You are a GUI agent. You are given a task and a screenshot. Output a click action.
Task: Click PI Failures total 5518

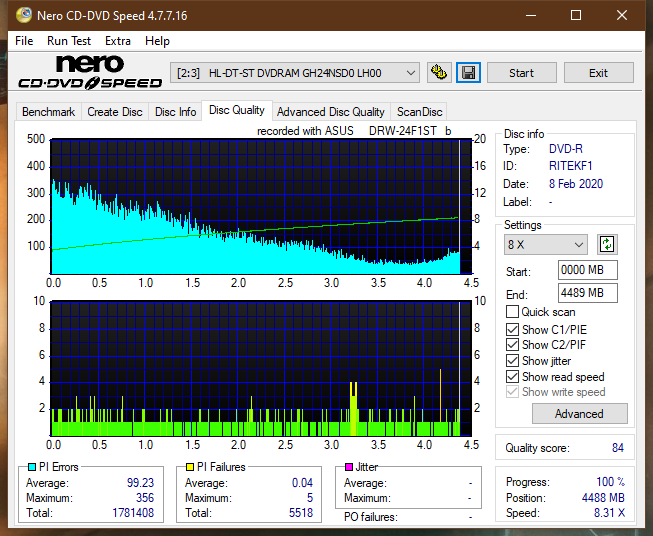301,513
